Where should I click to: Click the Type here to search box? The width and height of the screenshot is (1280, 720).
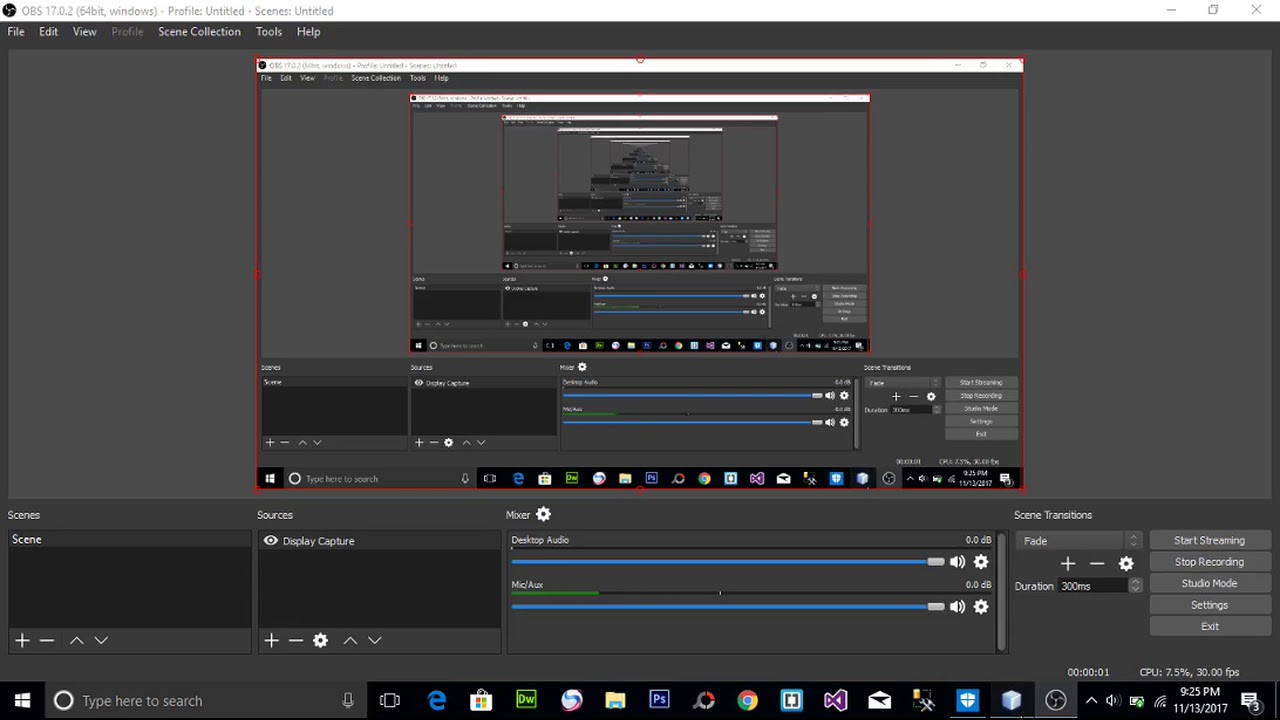[208, 701]
